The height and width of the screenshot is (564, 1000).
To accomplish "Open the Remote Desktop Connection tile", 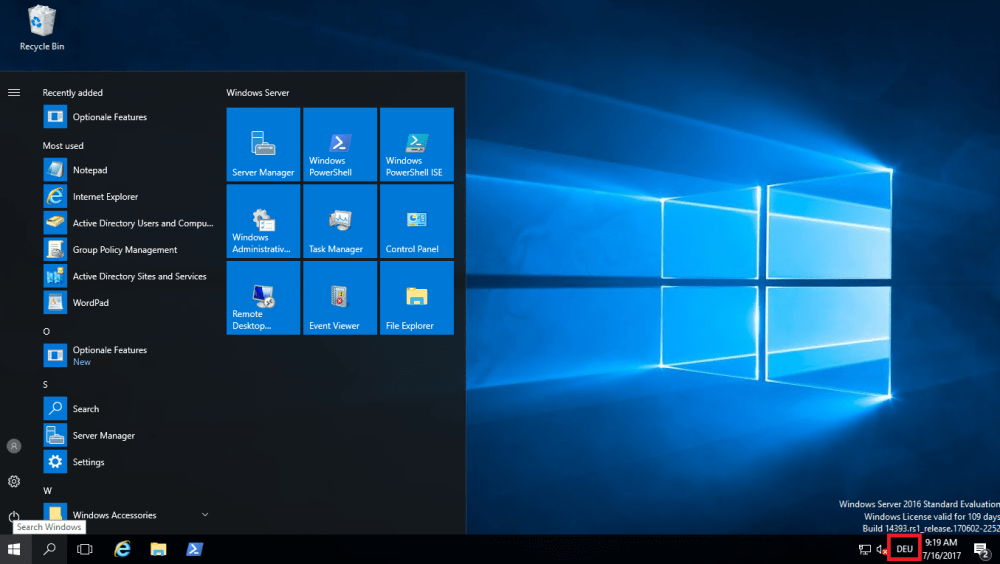I will [263, 298].
